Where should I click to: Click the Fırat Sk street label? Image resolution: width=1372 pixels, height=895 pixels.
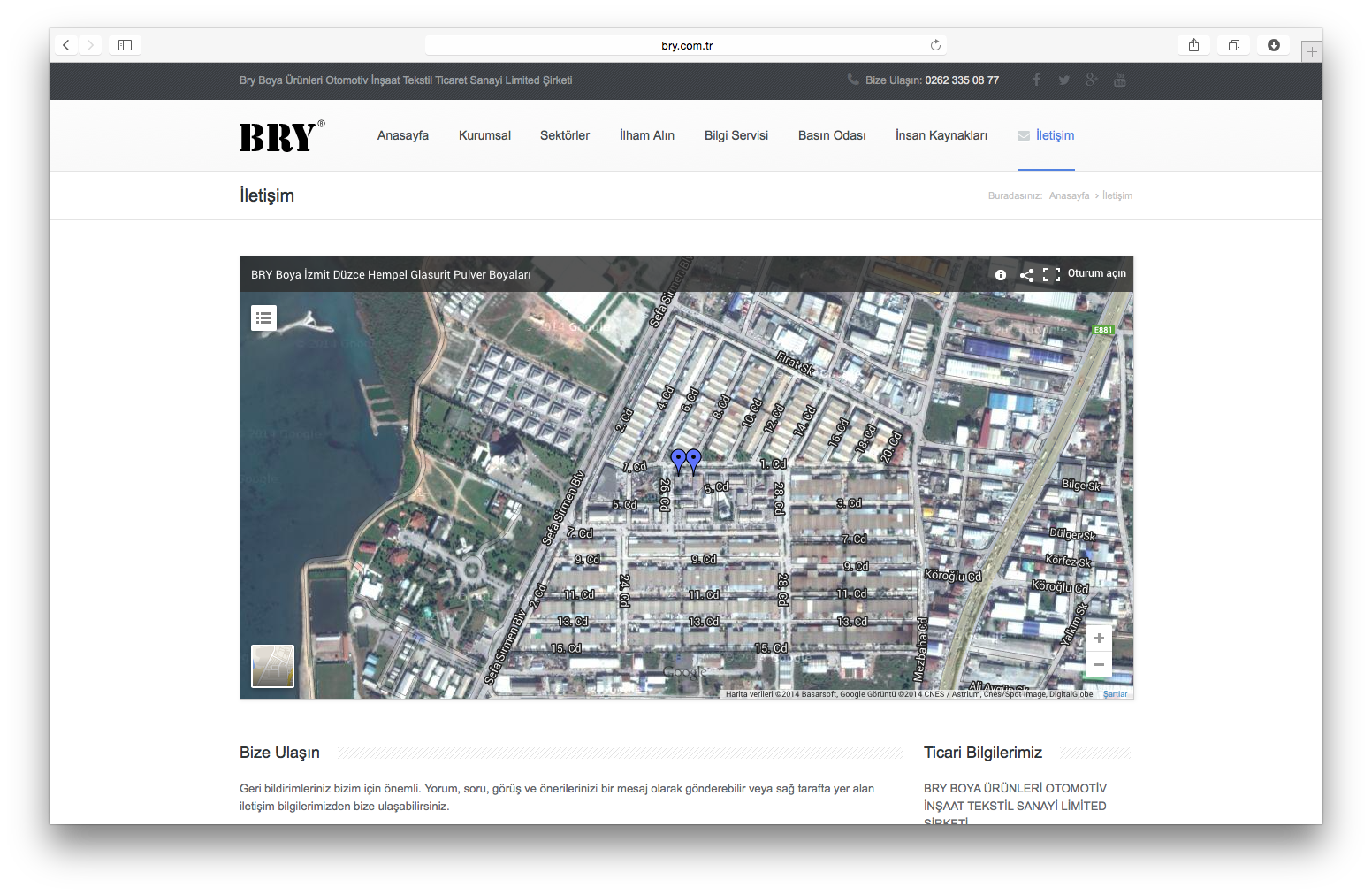click(795, 363)
